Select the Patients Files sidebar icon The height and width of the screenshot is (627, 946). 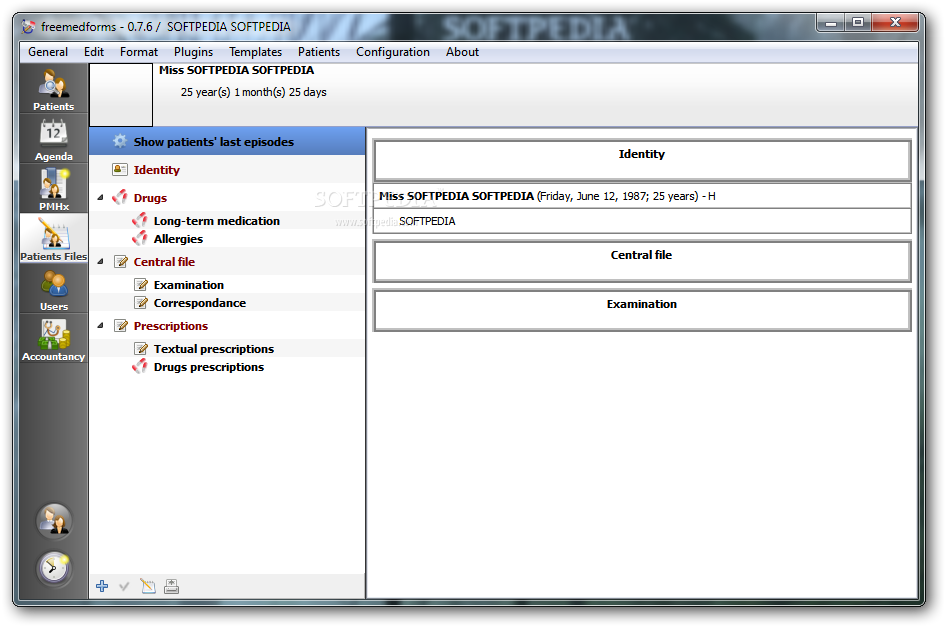tap(54, 240)
